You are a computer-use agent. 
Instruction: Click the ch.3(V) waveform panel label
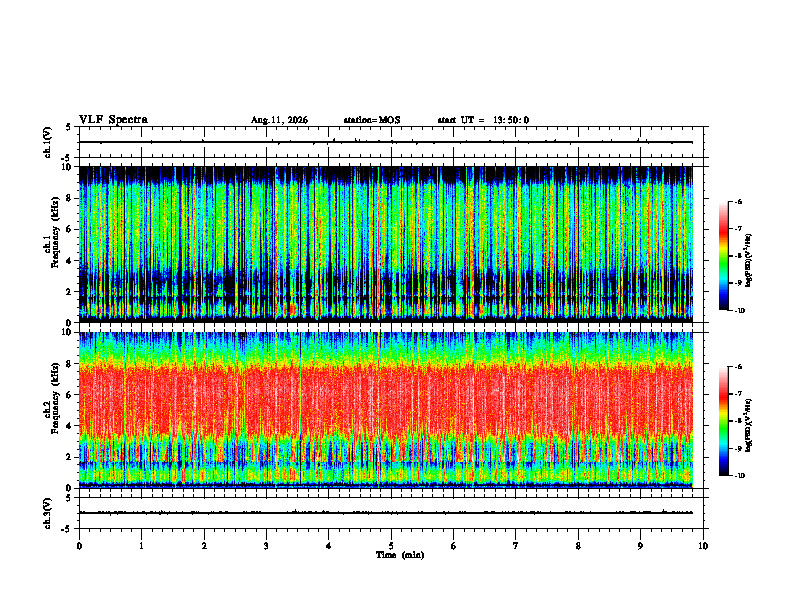47,513
